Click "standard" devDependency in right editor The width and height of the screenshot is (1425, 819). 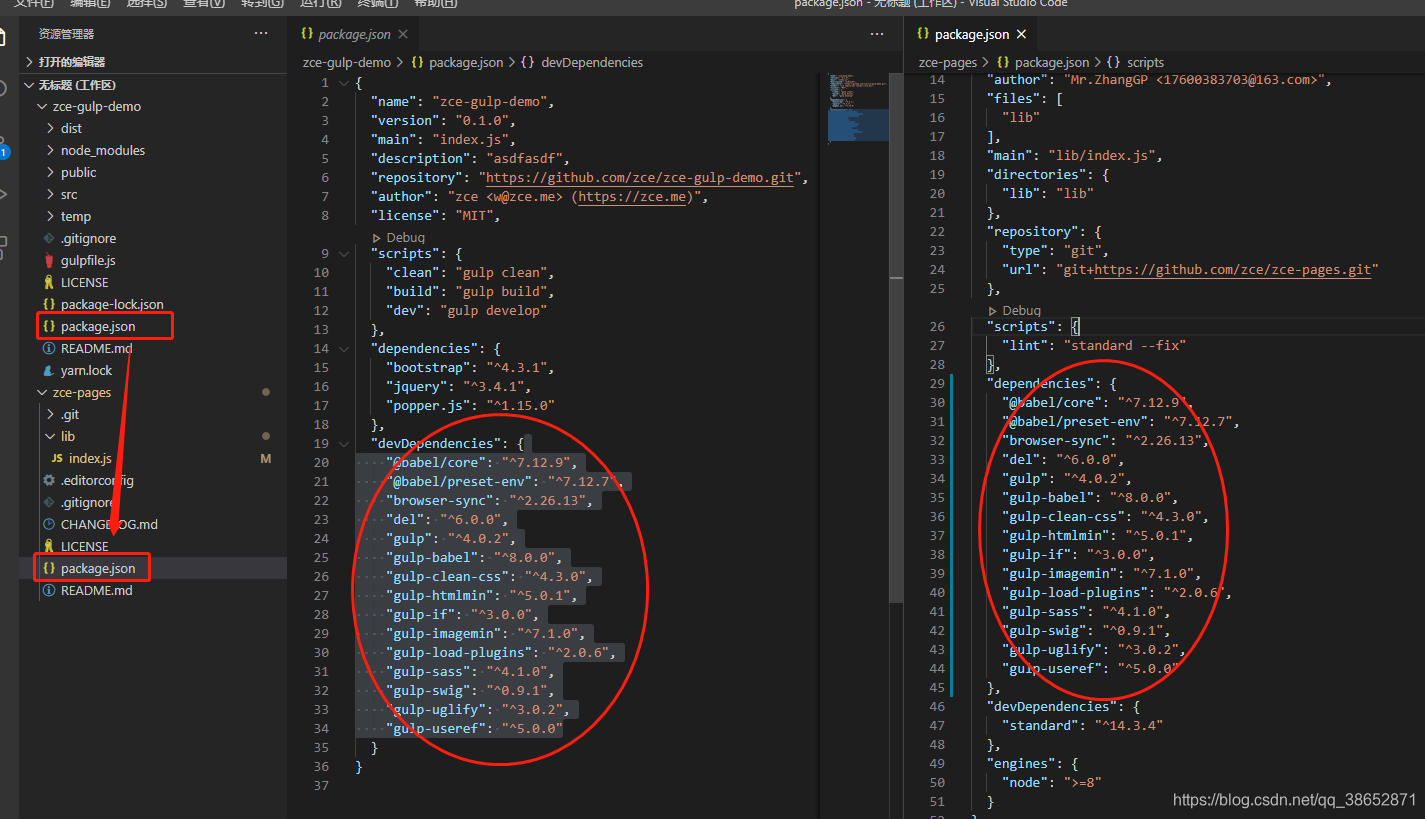[x=1040, y=725]
